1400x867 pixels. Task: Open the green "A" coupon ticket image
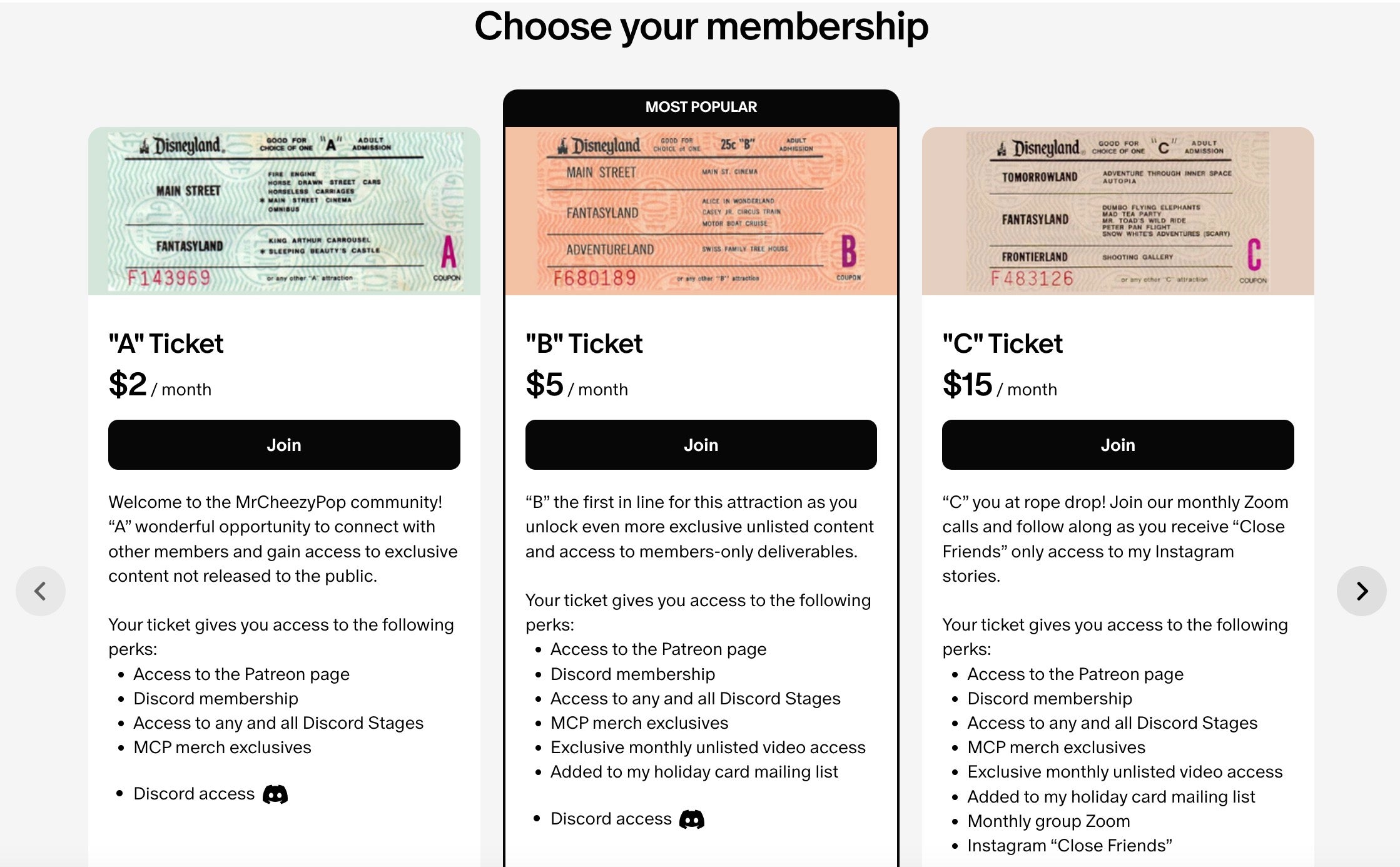pos(284,211)
